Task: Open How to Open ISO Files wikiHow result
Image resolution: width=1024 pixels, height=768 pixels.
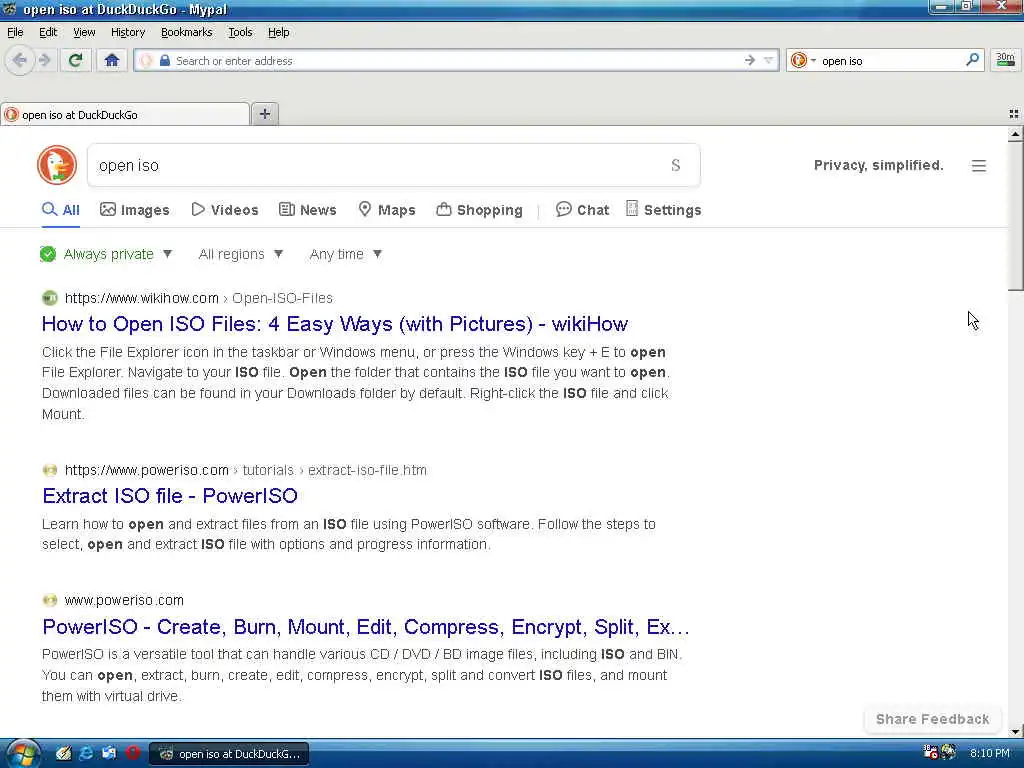Action: [334, 324]
